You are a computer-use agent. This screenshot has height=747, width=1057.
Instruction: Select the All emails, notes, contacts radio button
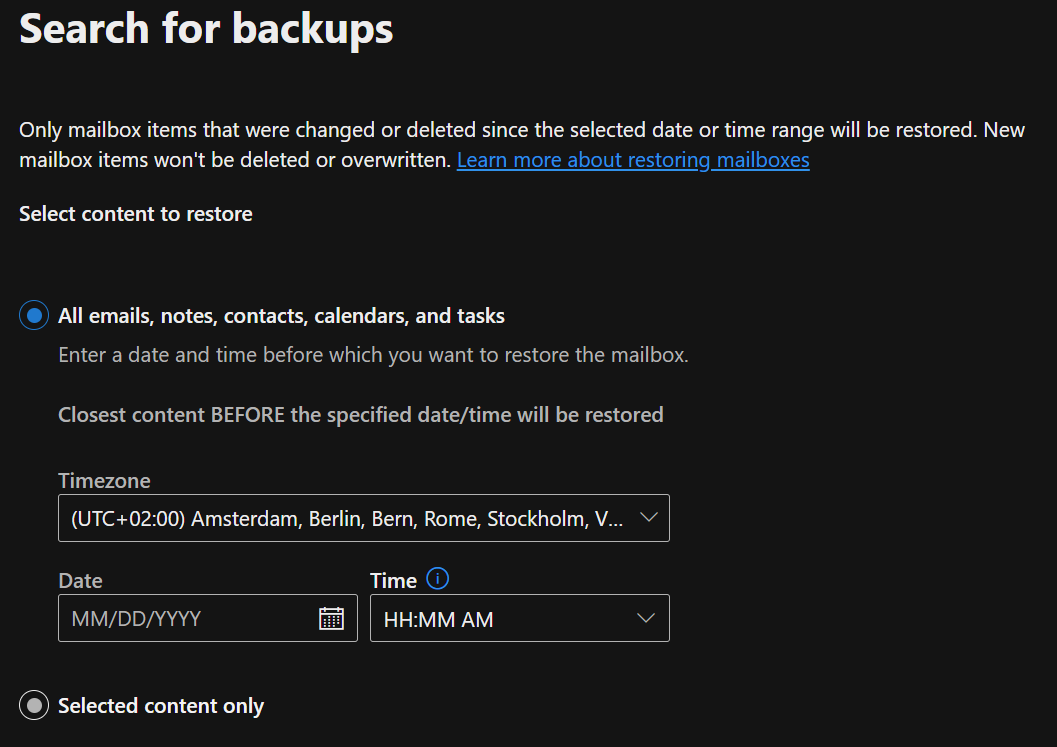click(x=34, y=316)
